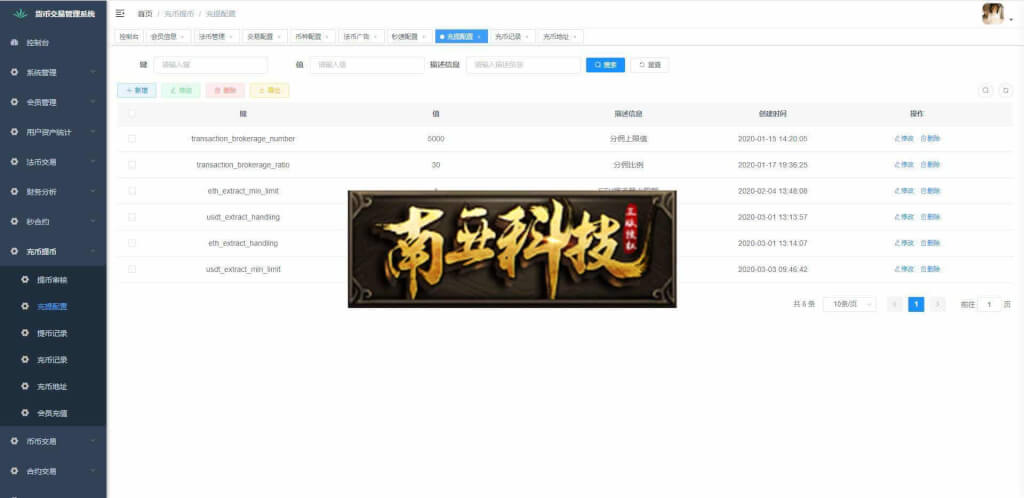Click the gear icon beside 提币审核
Image resolution: width=1024 pixels, height=498 pixels.
[x=25, y=279]
